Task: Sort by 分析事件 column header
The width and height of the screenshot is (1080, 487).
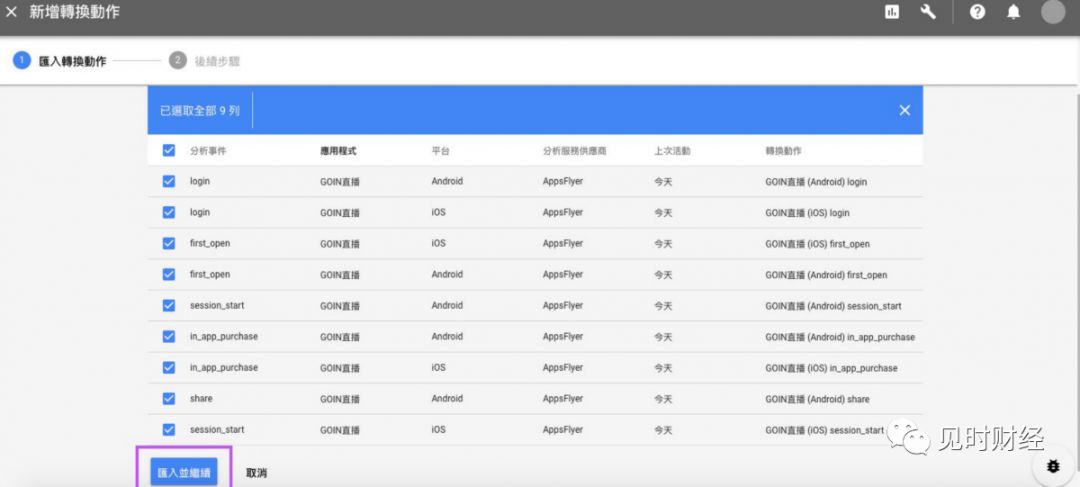Action: (208, 151)
